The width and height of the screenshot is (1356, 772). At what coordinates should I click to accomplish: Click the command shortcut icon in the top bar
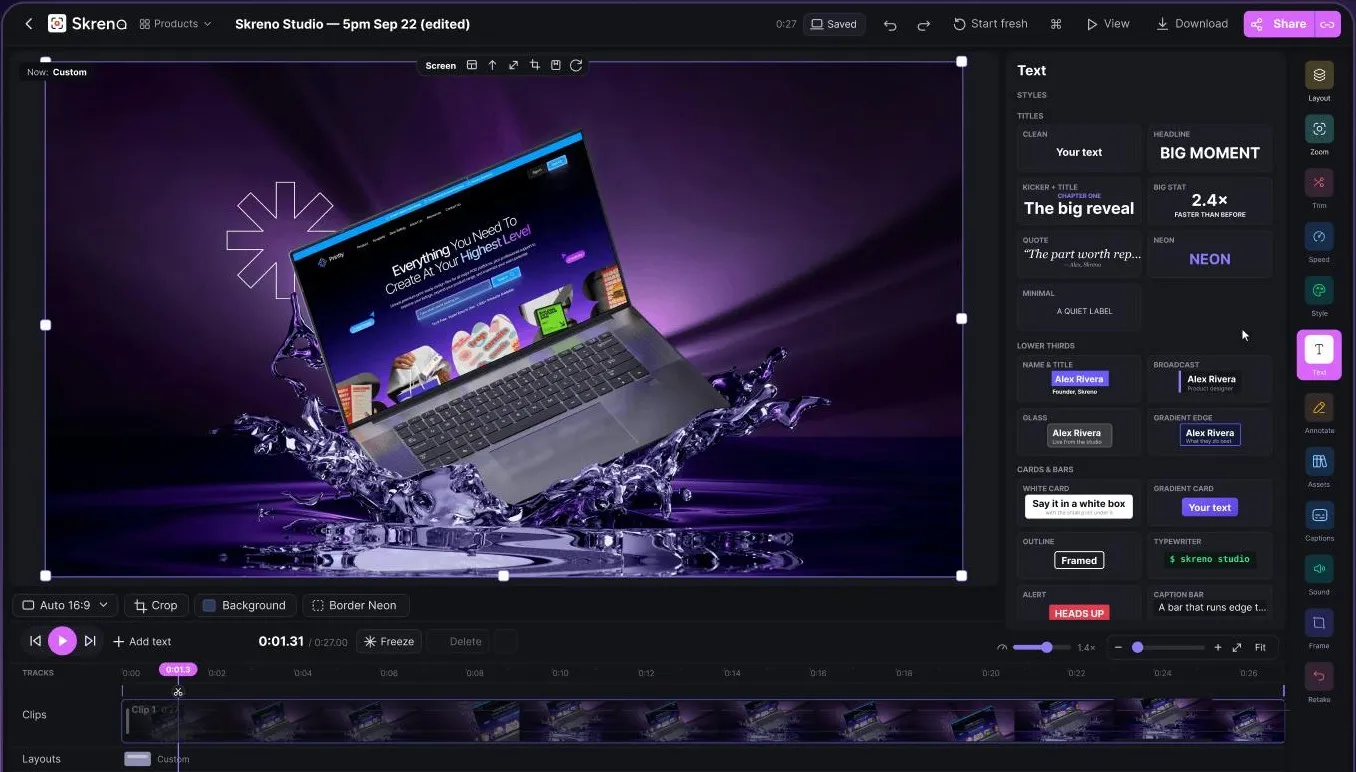(1056, 24)
